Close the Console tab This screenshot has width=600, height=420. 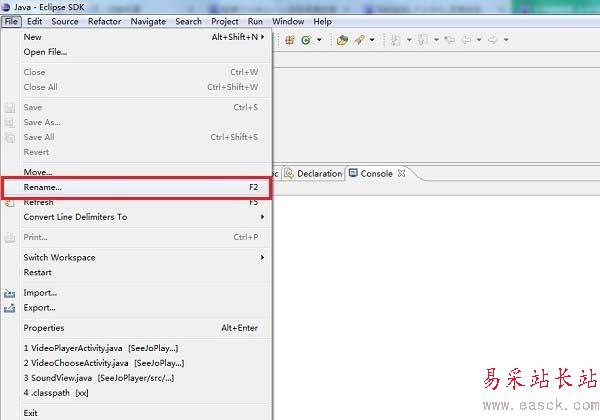(401, 173)
